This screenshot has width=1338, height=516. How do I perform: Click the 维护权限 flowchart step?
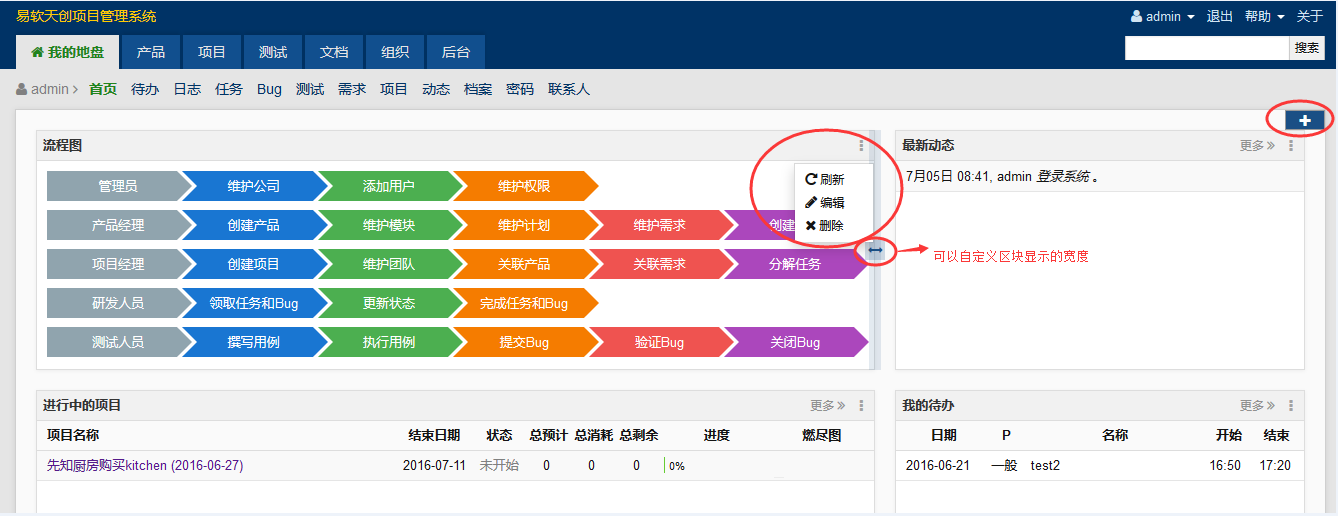[524, 186]
